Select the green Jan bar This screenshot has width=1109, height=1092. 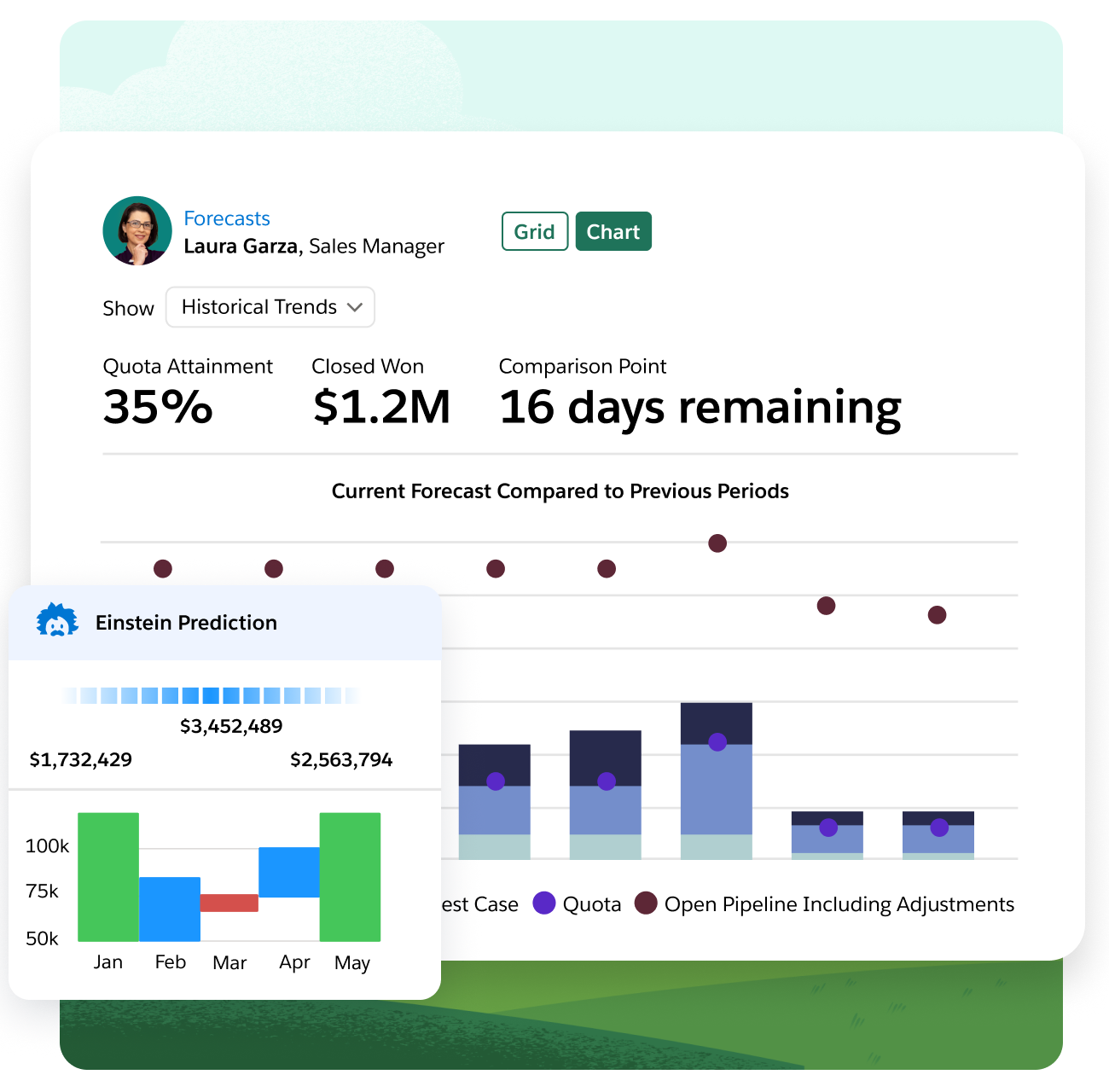point(108,877)
